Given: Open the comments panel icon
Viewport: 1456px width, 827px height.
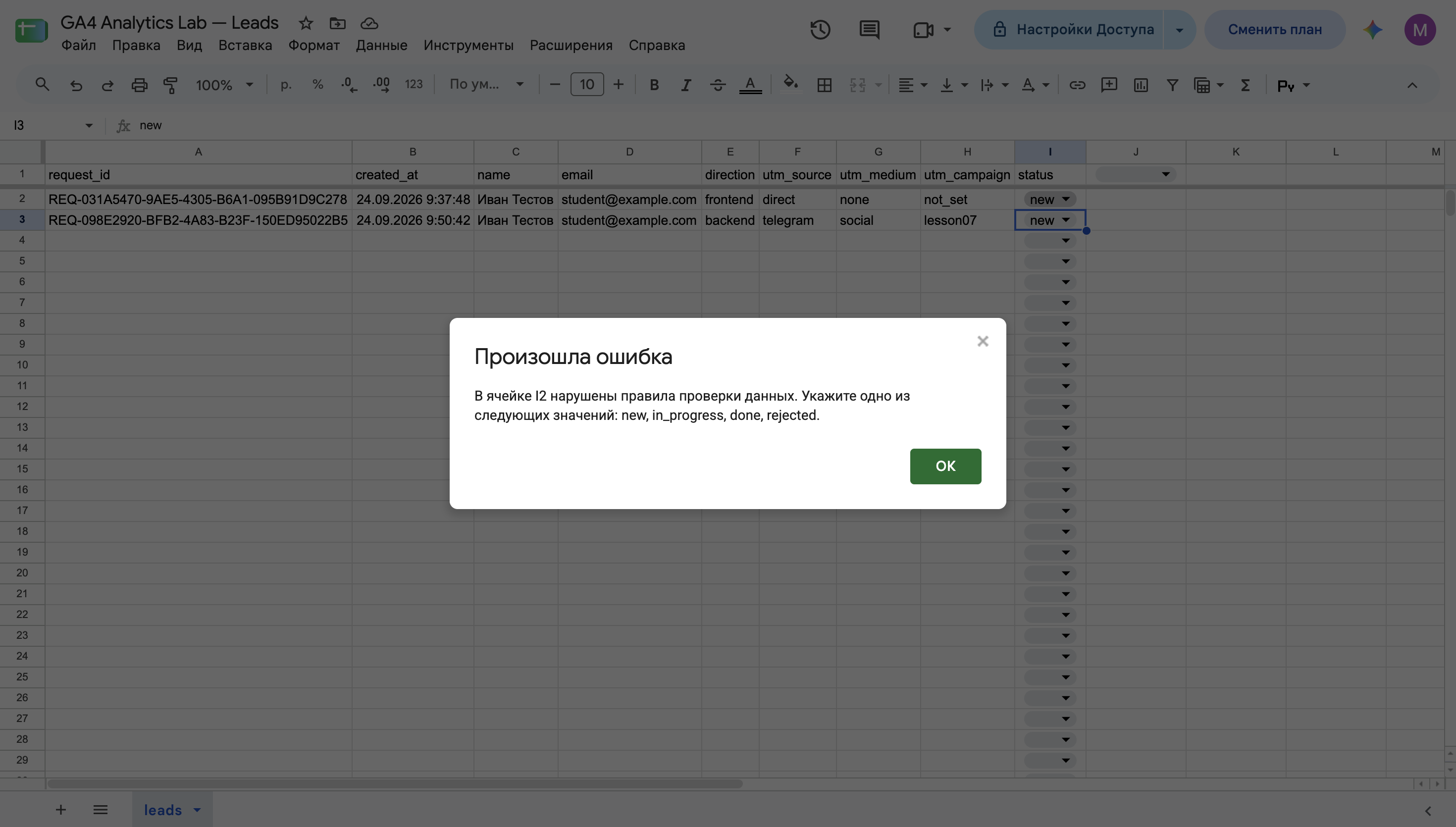Looking at the screenshot, I should point(870,30).
